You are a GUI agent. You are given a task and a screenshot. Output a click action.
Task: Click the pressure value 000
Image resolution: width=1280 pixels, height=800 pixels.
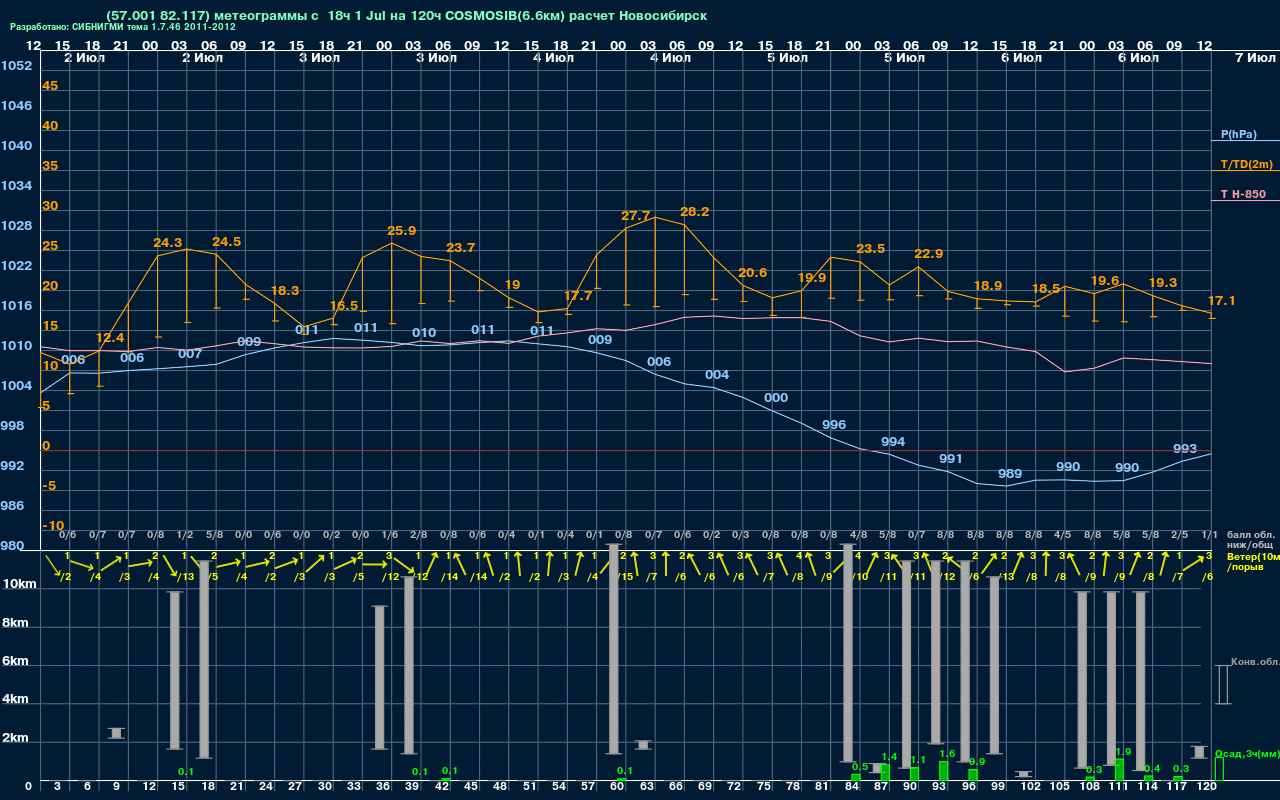tap(776, 398)
